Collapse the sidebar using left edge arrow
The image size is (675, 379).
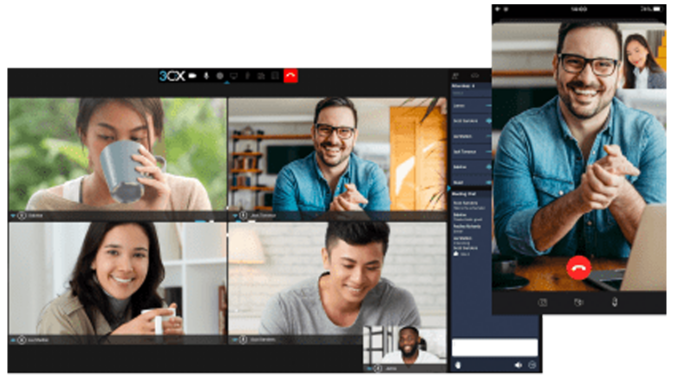449,188
